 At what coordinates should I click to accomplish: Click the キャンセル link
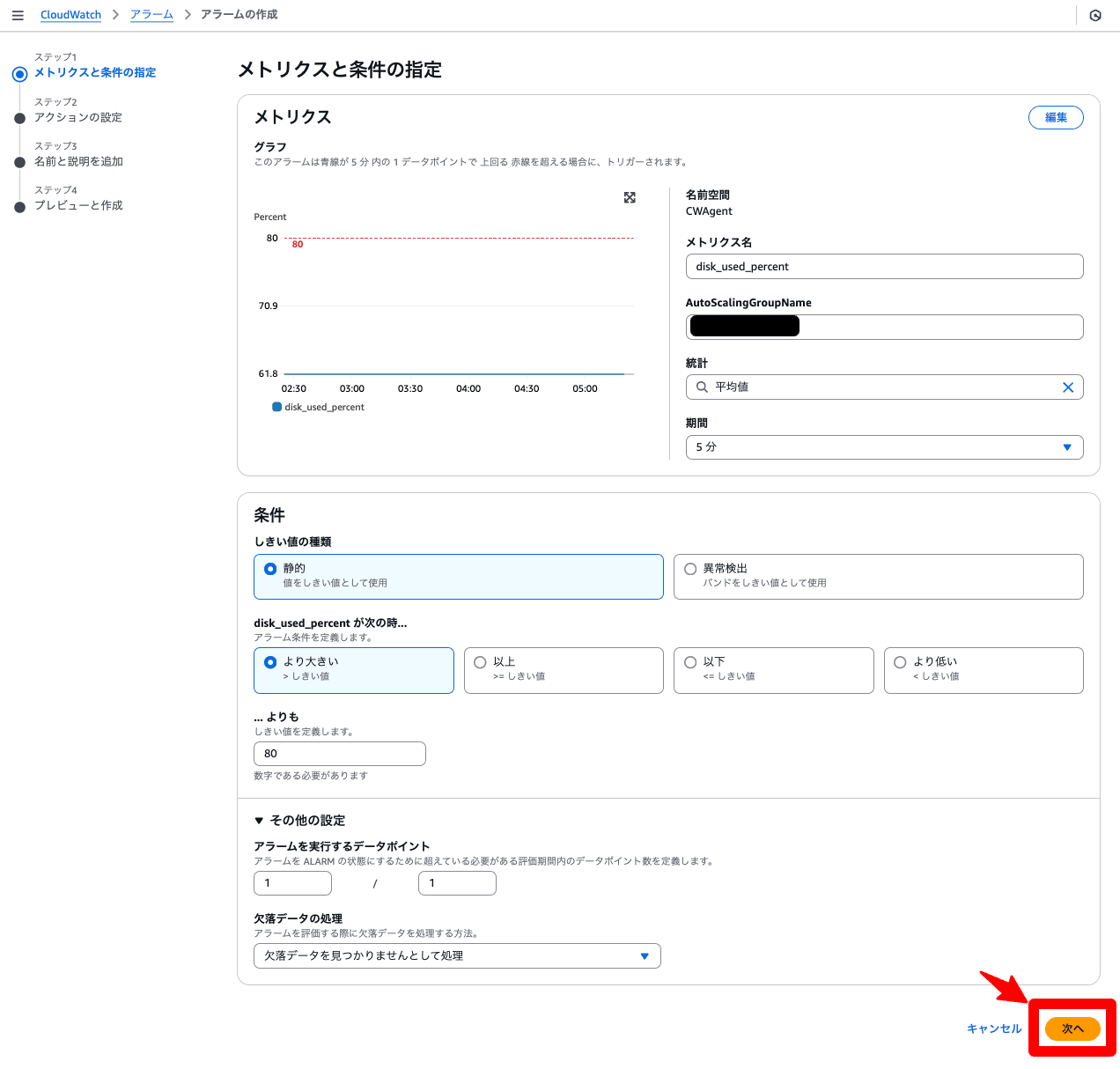click(x=993, y=1028)
